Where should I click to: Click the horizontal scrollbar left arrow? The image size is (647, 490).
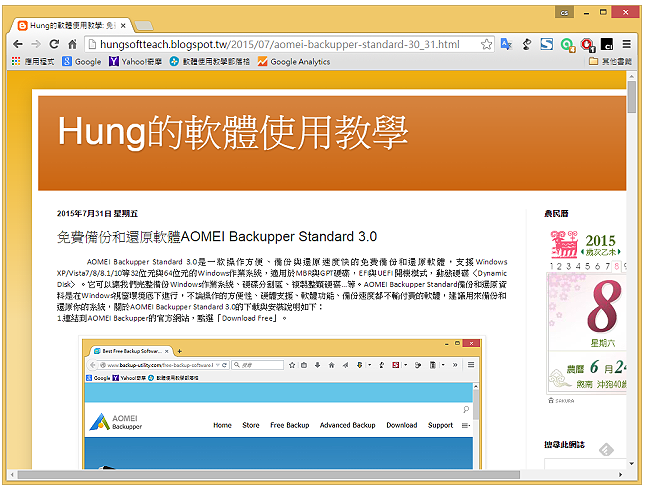(12, 475)
